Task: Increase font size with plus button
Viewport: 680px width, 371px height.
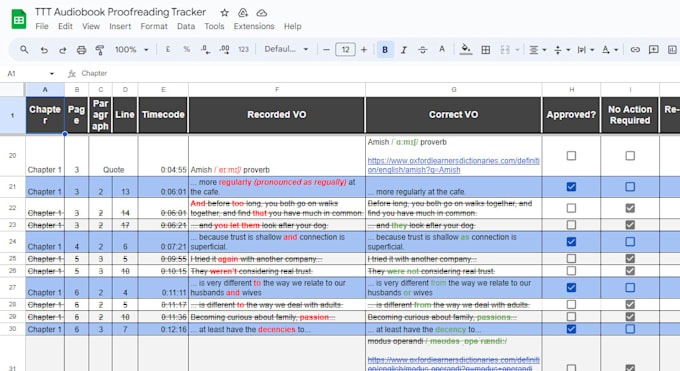Action: 364,50
